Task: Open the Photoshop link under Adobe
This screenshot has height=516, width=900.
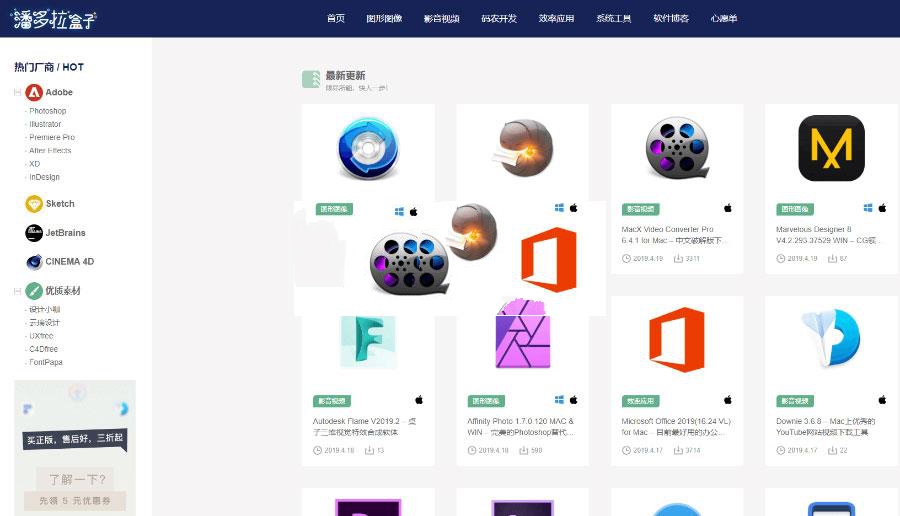Action: pos(47,111)
